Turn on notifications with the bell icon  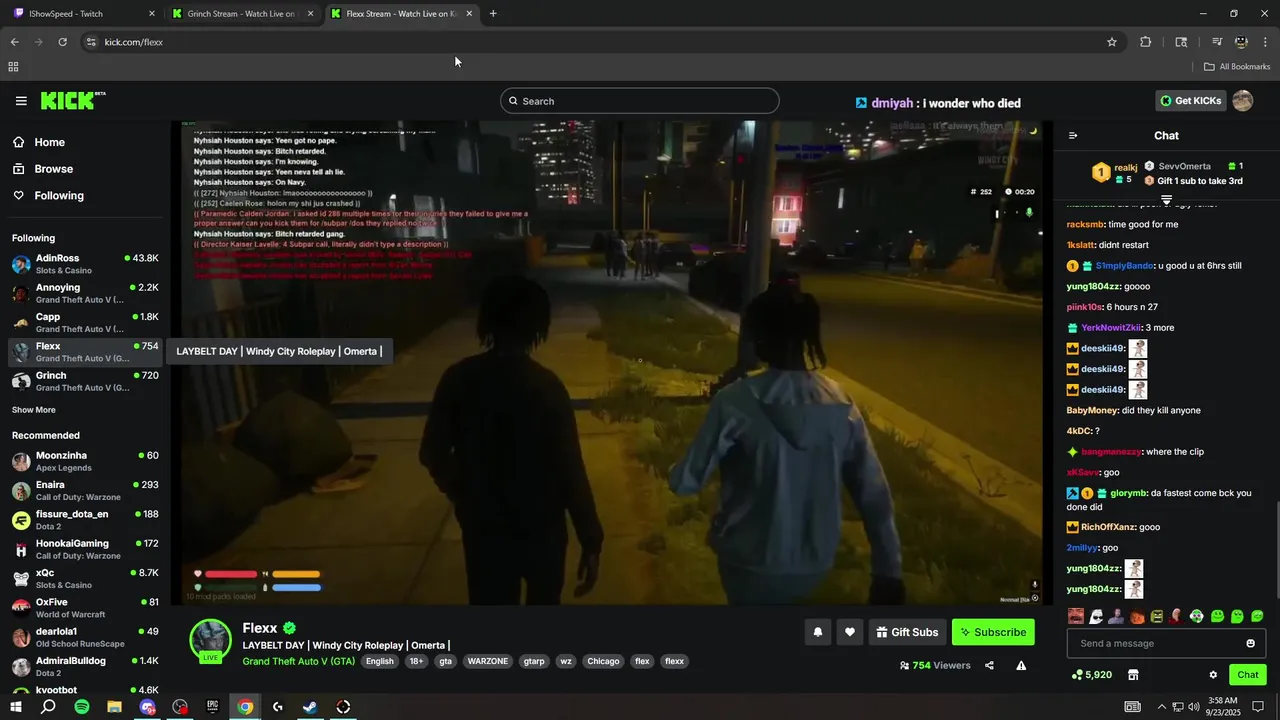(x=818, y=632)
